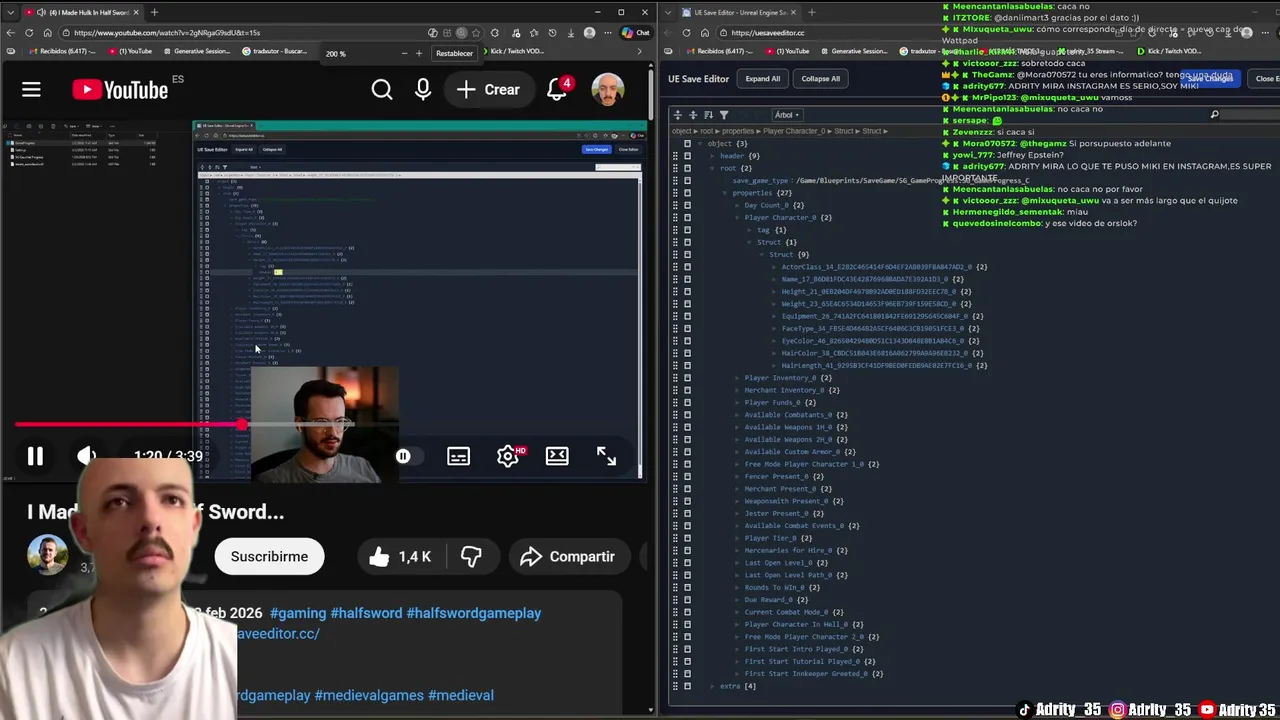This screenshot has width=1280, height=720.
Task: Open YouTube search magnifier
Action: [381, 90]
